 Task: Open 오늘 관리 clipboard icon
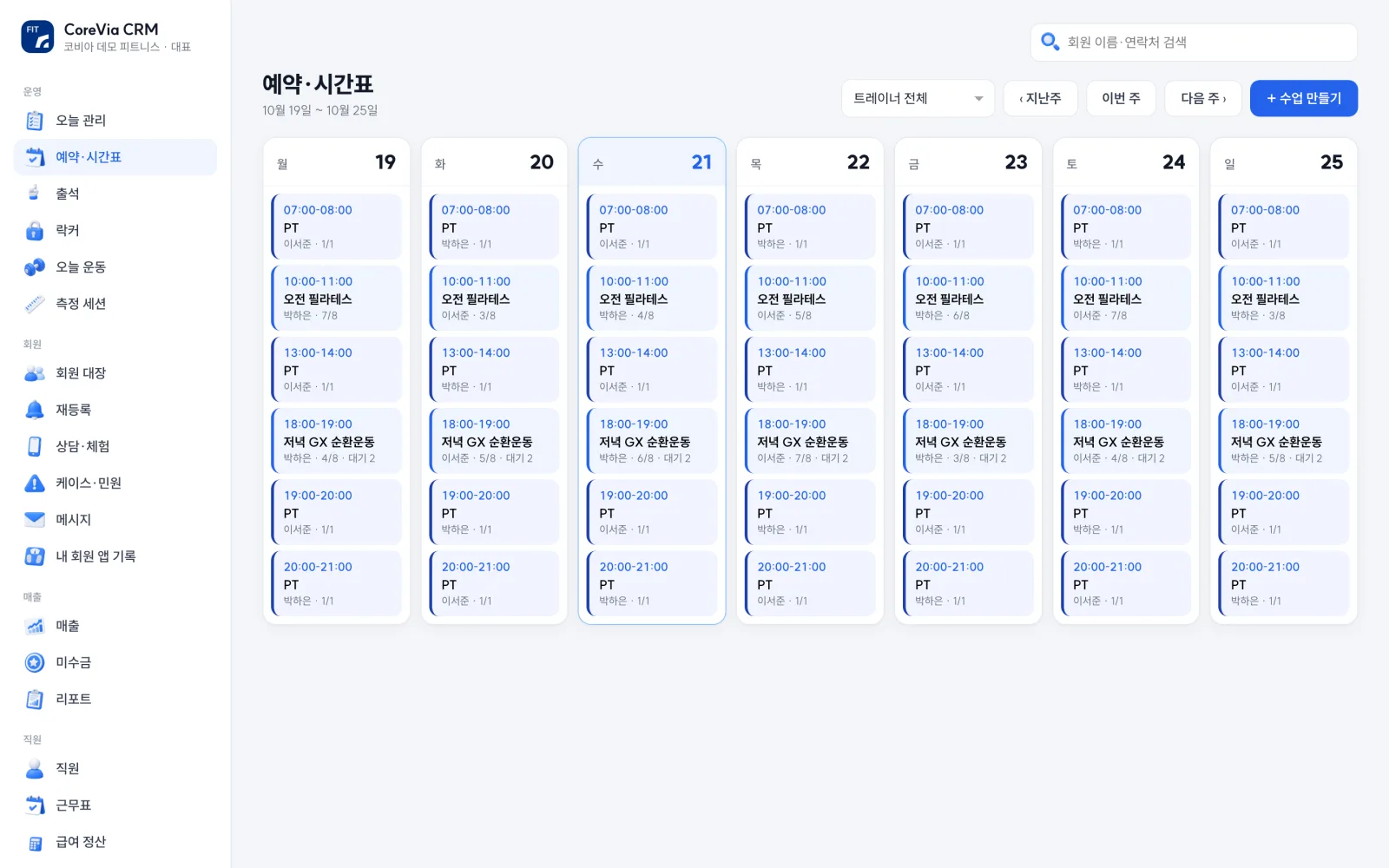(35, 121)
